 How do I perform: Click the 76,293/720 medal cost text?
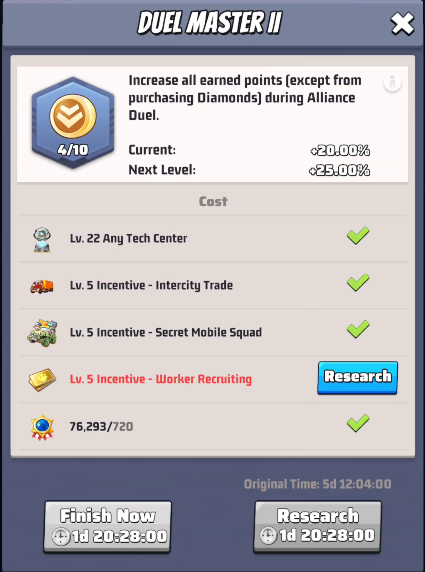point(101,426)
